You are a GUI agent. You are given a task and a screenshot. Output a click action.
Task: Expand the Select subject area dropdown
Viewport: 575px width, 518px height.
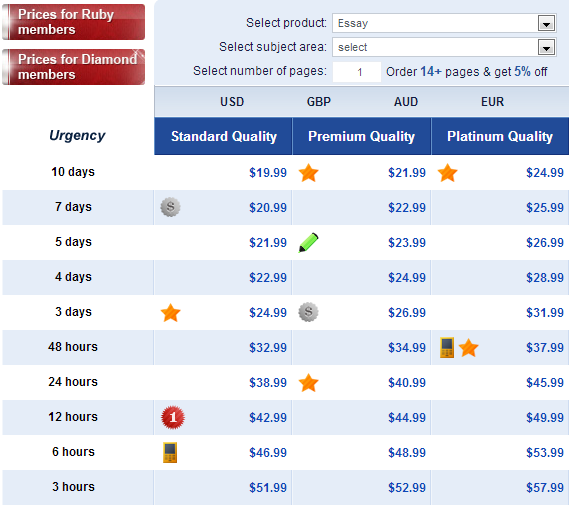(x=546, y=47)
